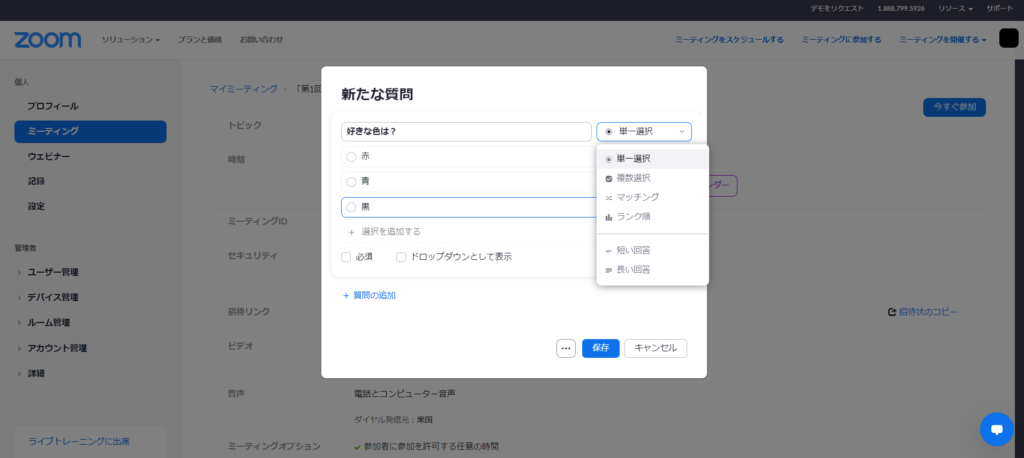Click the plus icon beside 質問の追加
The height and width of the screenshot is (458, 1024).
[x=346, y=295]
